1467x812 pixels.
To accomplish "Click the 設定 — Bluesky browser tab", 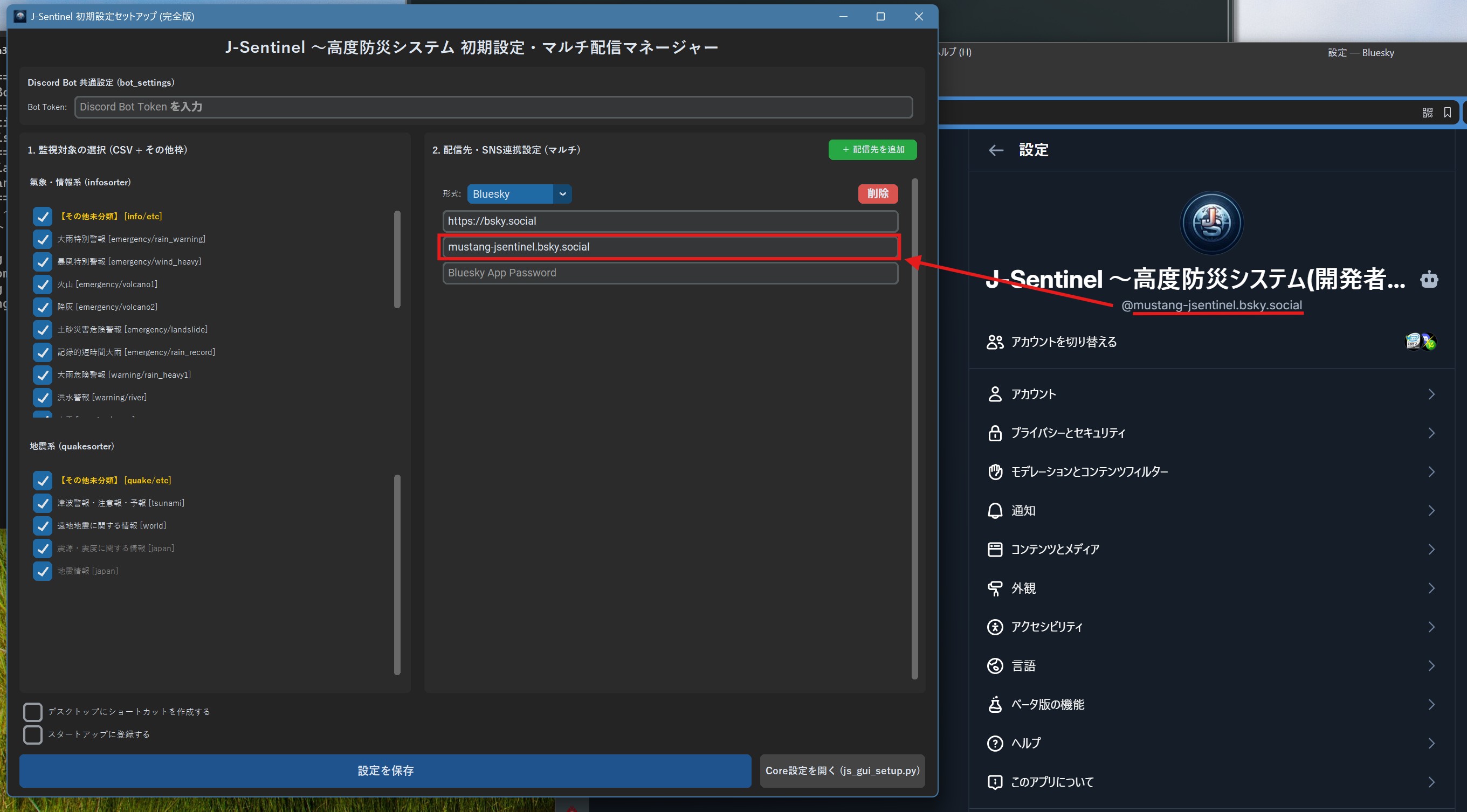I will 1360,52.
